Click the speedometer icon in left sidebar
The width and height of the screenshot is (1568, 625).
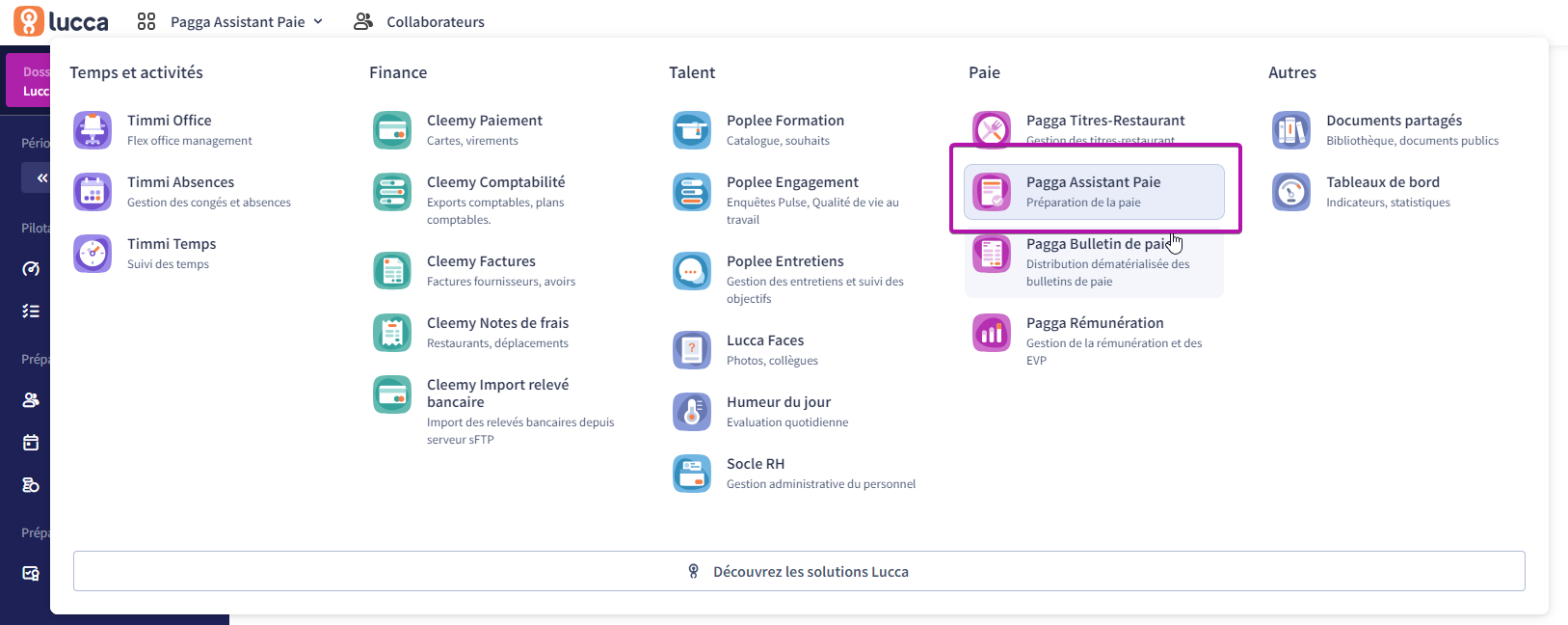coord(31,268)
